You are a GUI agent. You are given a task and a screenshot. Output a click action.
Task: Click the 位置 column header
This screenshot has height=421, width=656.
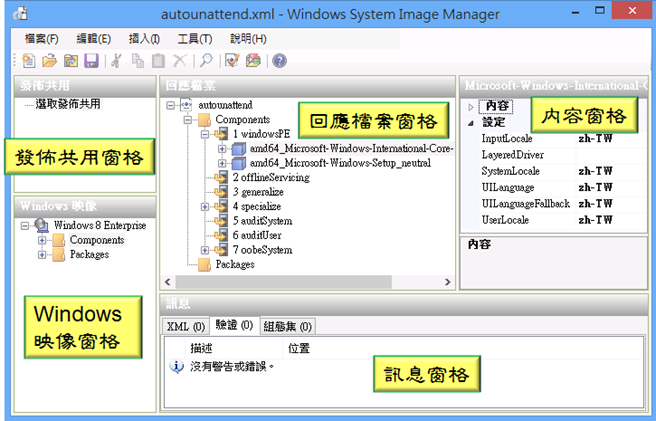pos(299,348)
